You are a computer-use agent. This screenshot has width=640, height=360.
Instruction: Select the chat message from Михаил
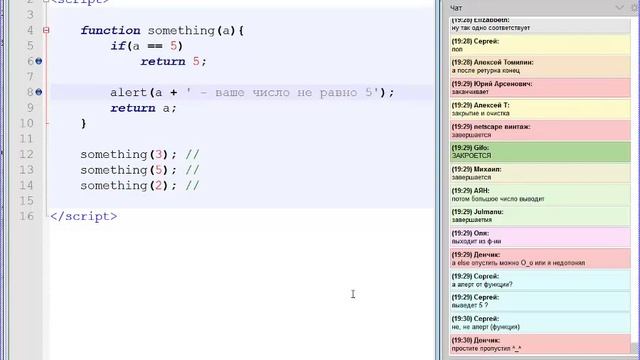540,173
